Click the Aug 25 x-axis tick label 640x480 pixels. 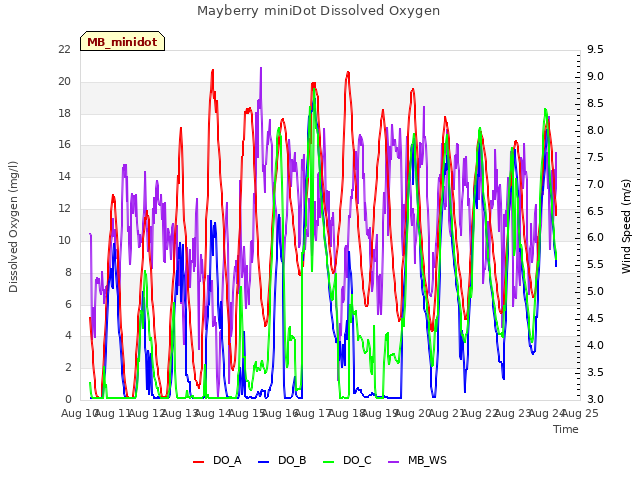click(580, 414)
